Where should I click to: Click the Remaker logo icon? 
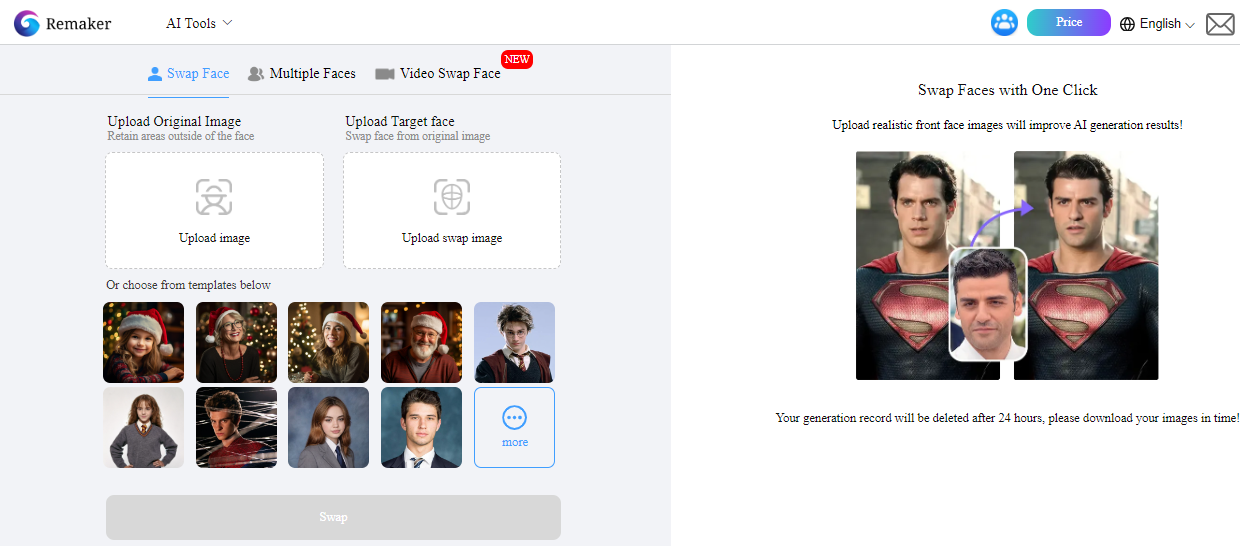(27, 23)
